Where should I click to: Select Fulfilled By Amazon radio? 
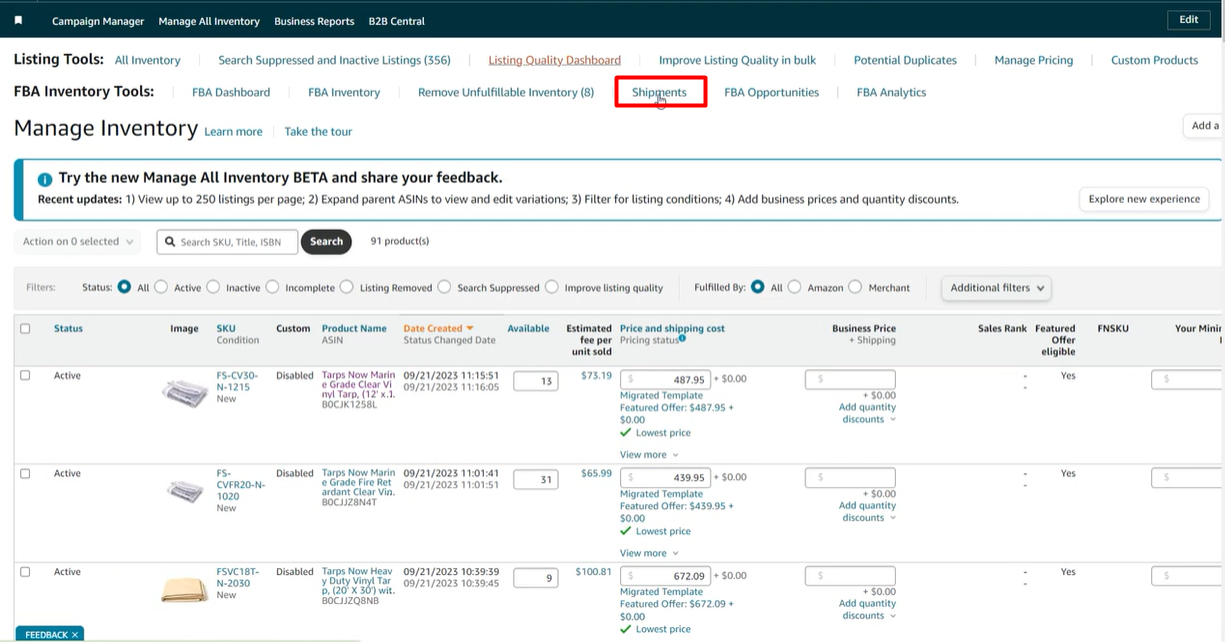(794, 287)
